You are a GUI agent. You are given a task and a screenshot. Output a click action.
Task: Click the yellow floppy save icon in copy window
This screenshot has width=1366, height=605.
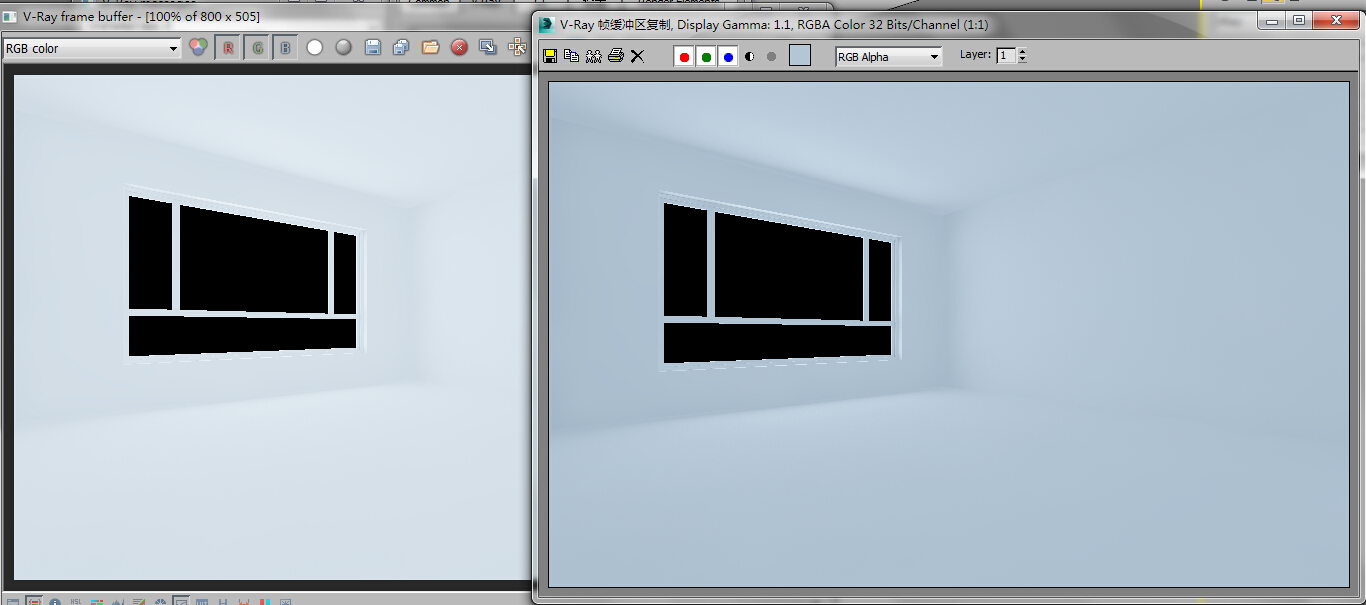pyautogui.click(x=550, y=56)
